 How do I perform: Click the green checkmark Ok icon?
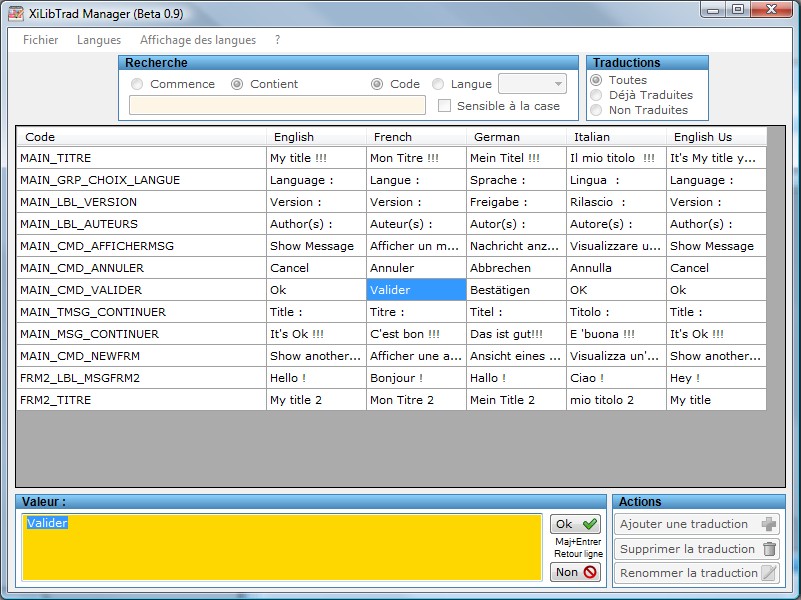coord(590,524)
